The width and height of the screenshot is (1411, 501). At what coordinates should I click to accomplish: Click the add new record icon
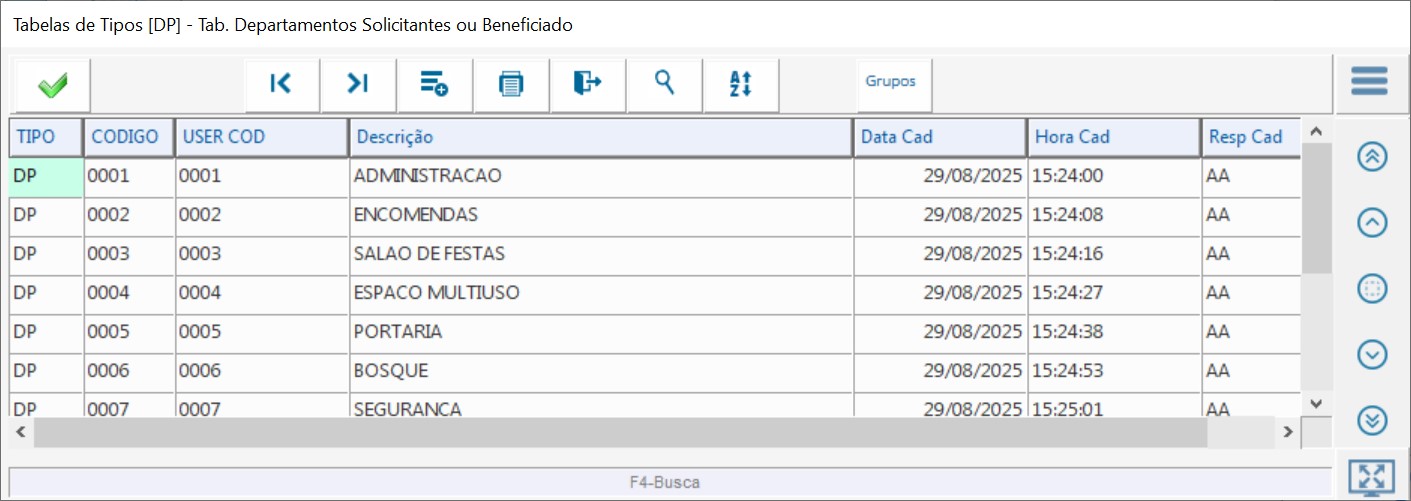pos(434,84)
